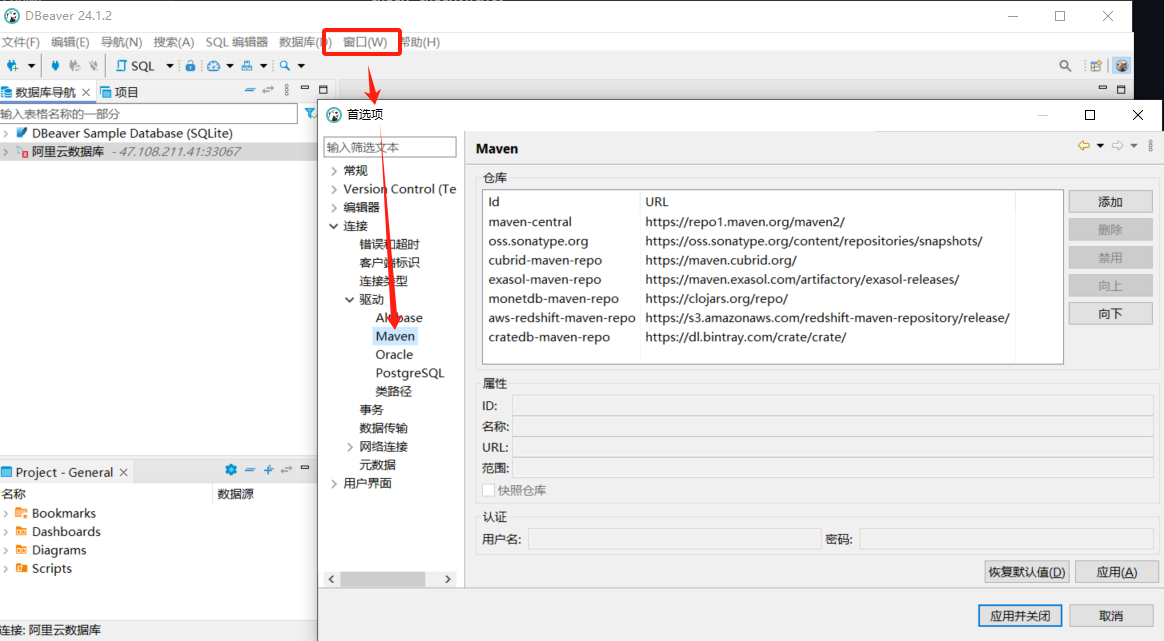Open dropdown beside new connection icon

tap(31, 66)
